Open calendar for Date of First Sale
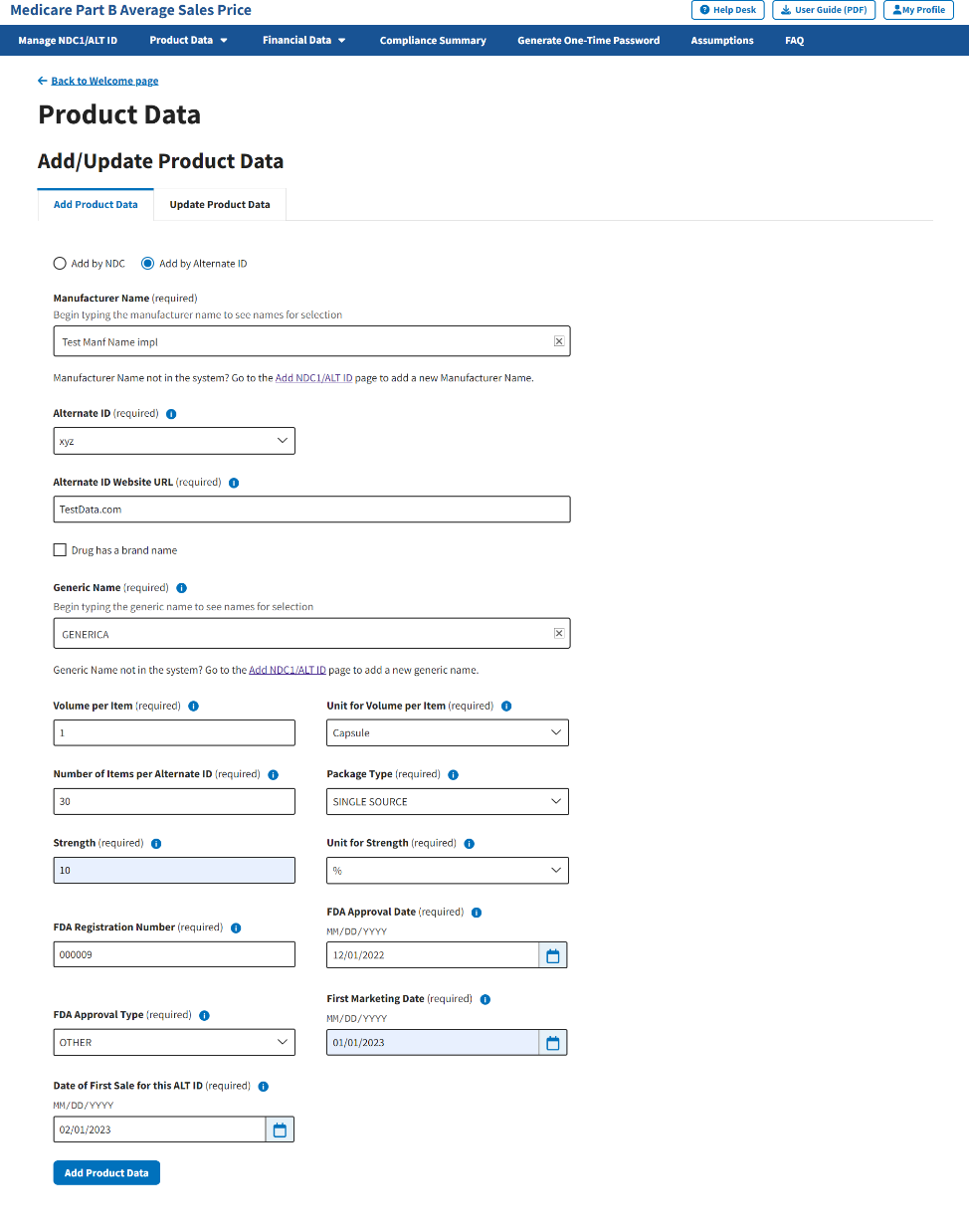This screenshot has width=969, height=1232. (280, 1130)
